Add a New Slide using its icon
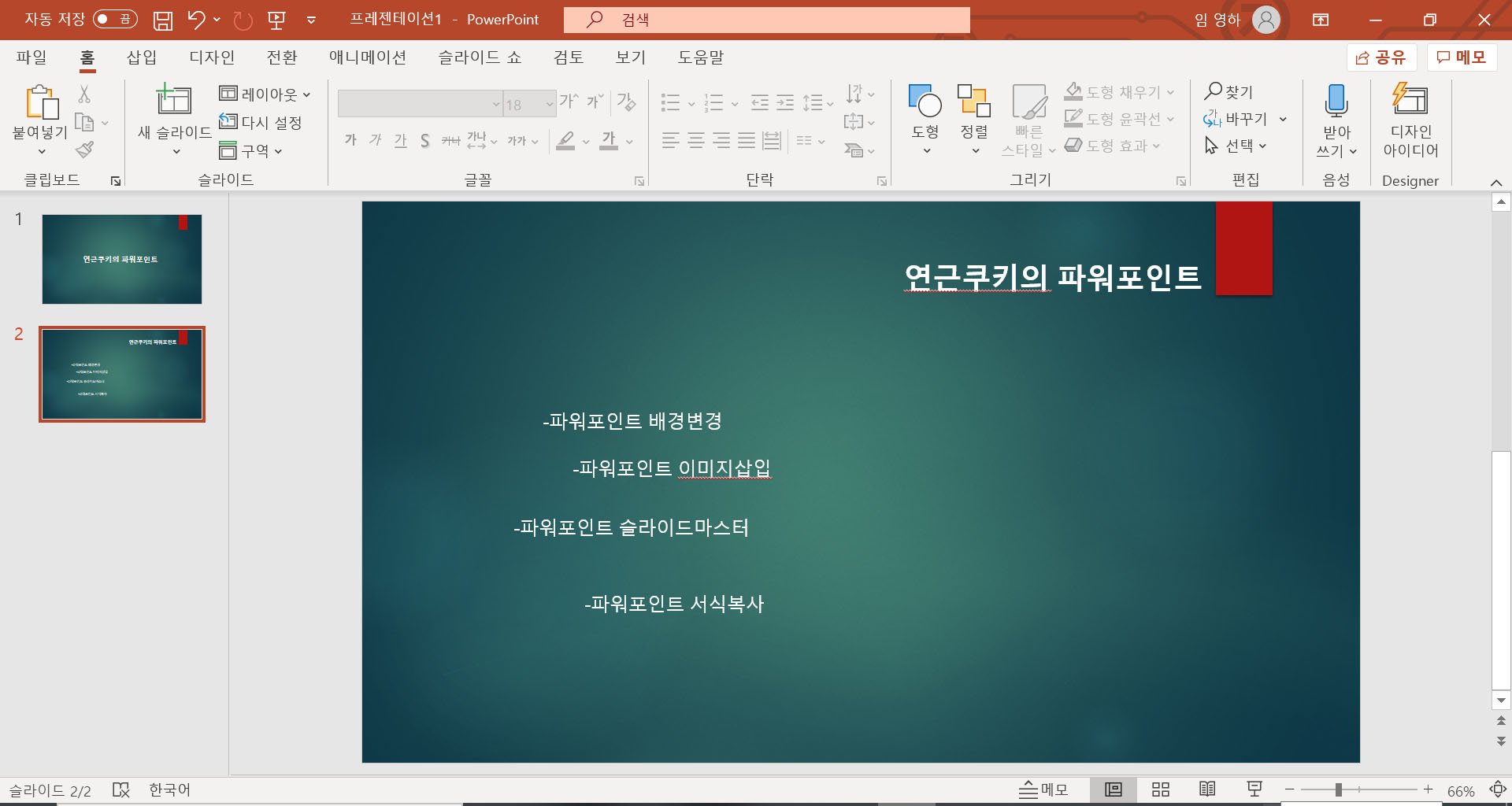Image resolution: width=1512 pixels, height=806 pixels. pos(174,99)
